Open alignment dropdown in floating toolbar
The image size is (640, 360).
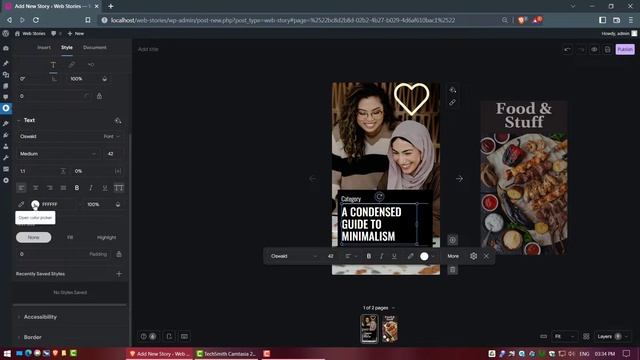[351, 256]
